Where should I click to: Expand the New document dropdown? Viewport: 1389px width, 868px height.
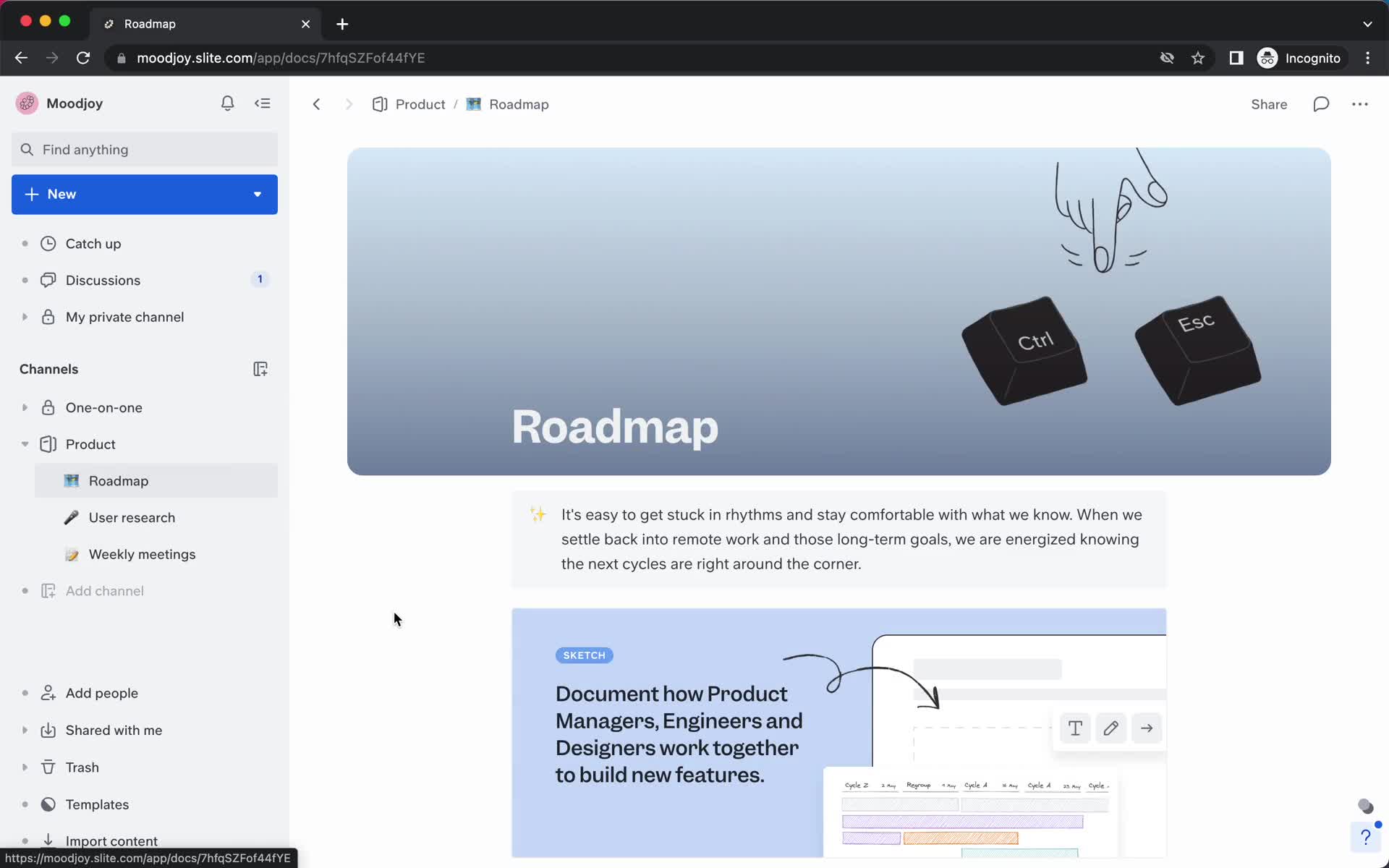[x=257, y=194]
